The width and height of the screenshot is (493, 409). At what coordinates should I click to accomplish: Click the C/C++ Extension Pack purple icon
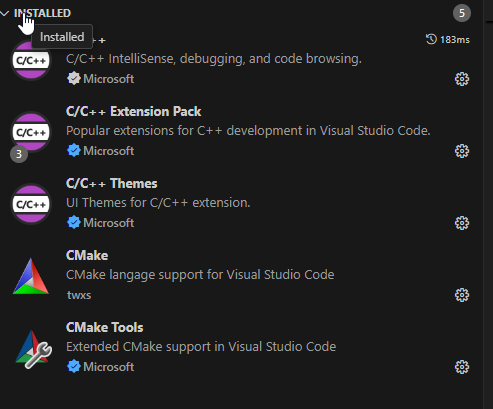[x=31, y=132]
